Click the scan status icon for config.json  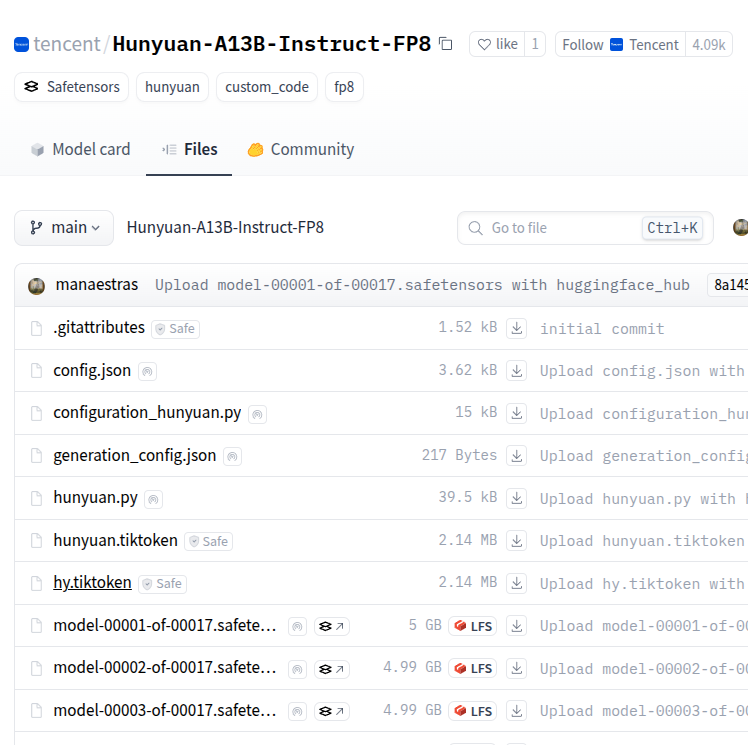pyautogui.click(x=147, y=372)
